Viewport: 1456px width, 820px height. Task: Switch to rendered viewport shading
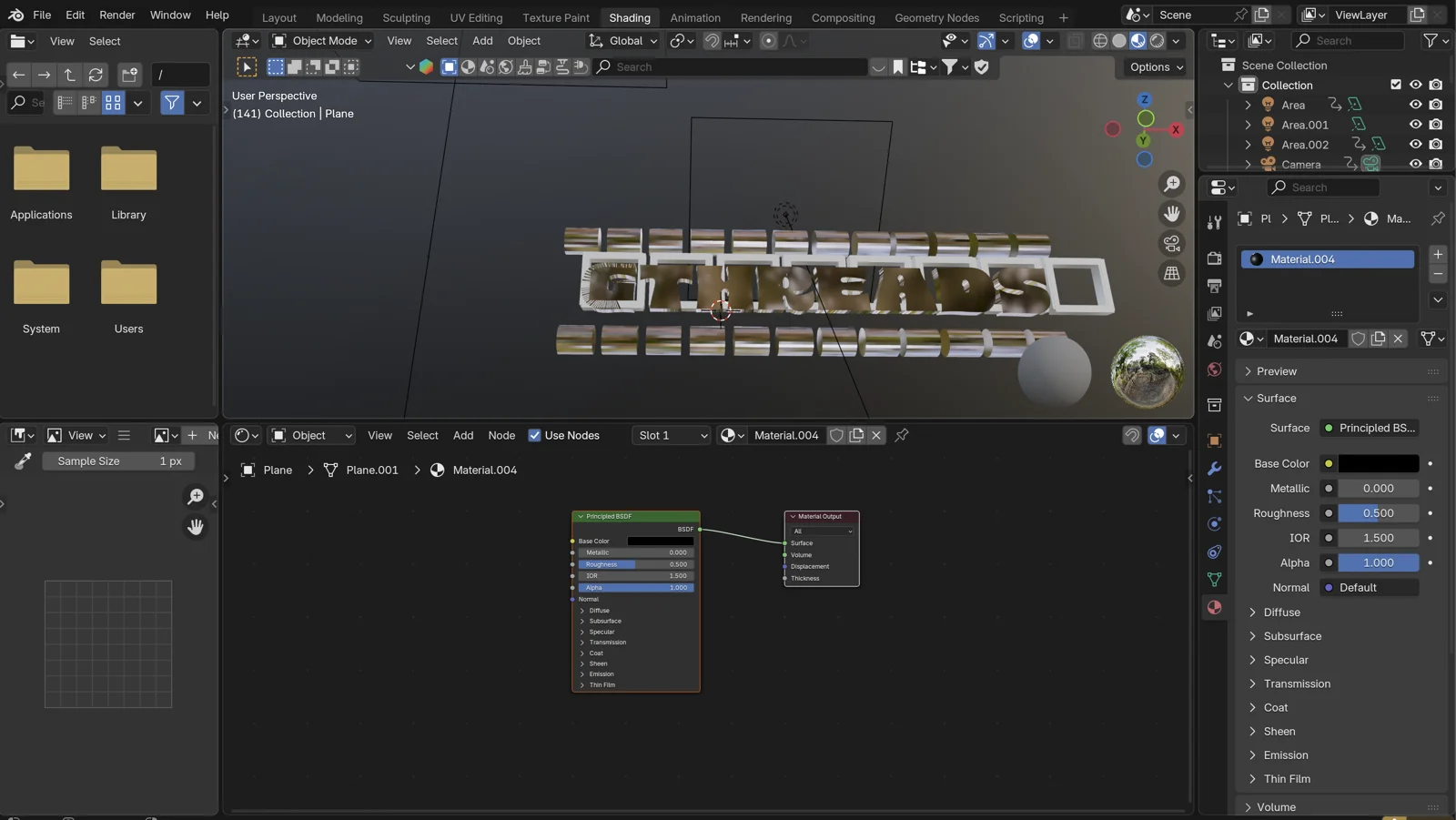tap(1158, 41)
